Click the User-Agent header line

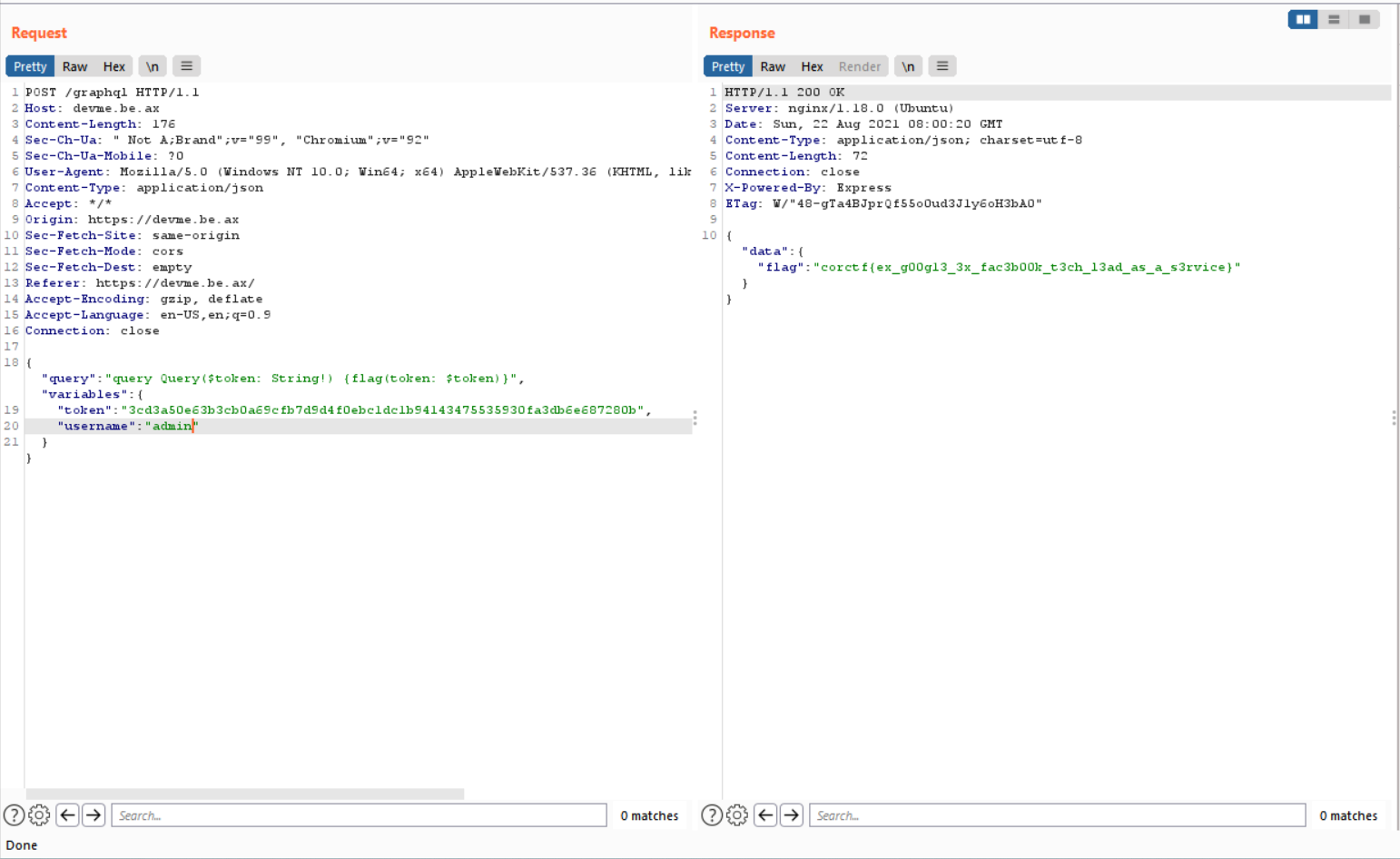(x=359, y=172)
